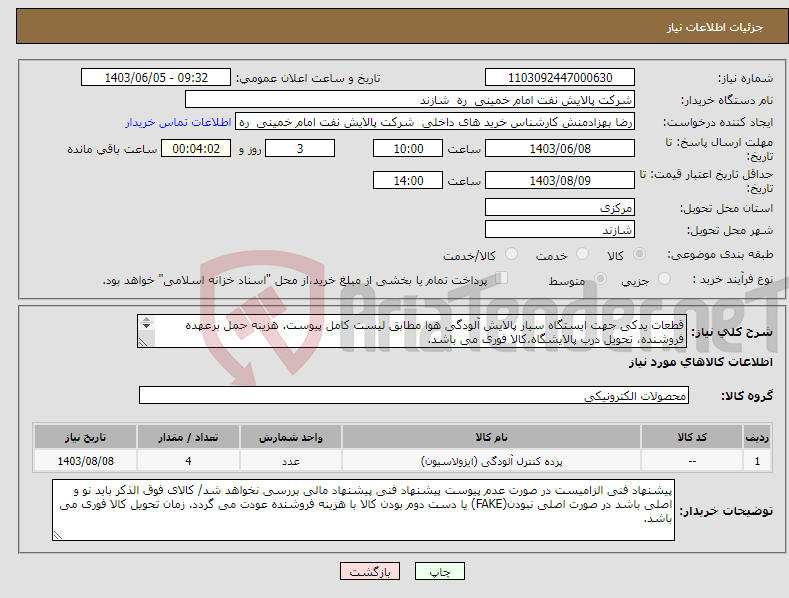Select the جزیی purchase type radio

point(664,279)
